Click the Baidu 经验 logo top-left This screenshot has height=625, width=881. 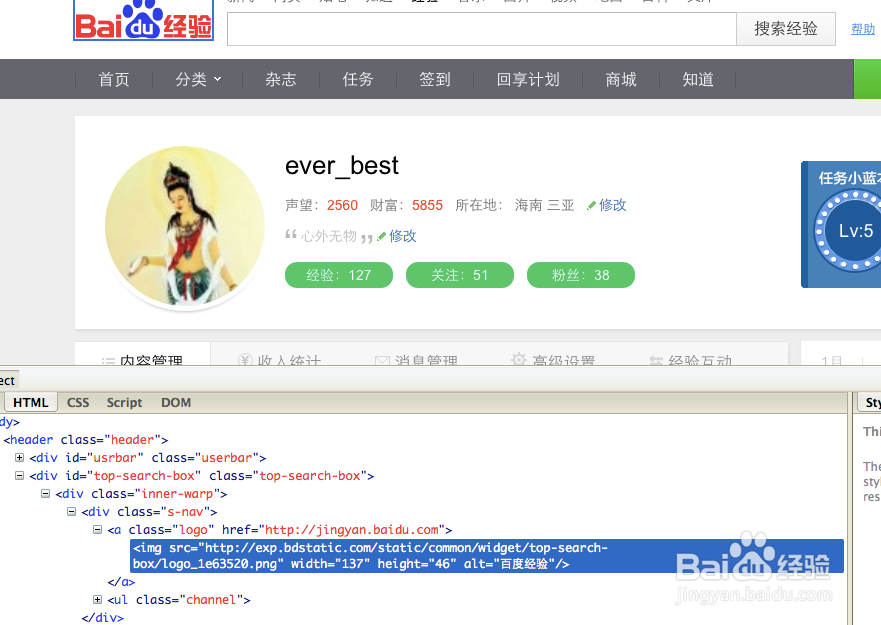[x=142, y=20]
